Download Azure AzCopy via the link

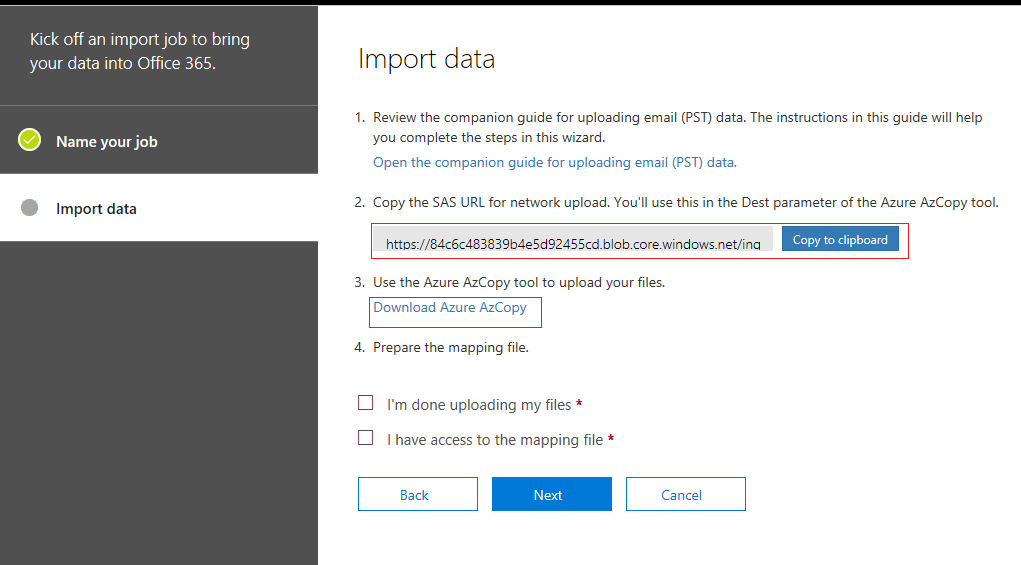pos(450,307)
